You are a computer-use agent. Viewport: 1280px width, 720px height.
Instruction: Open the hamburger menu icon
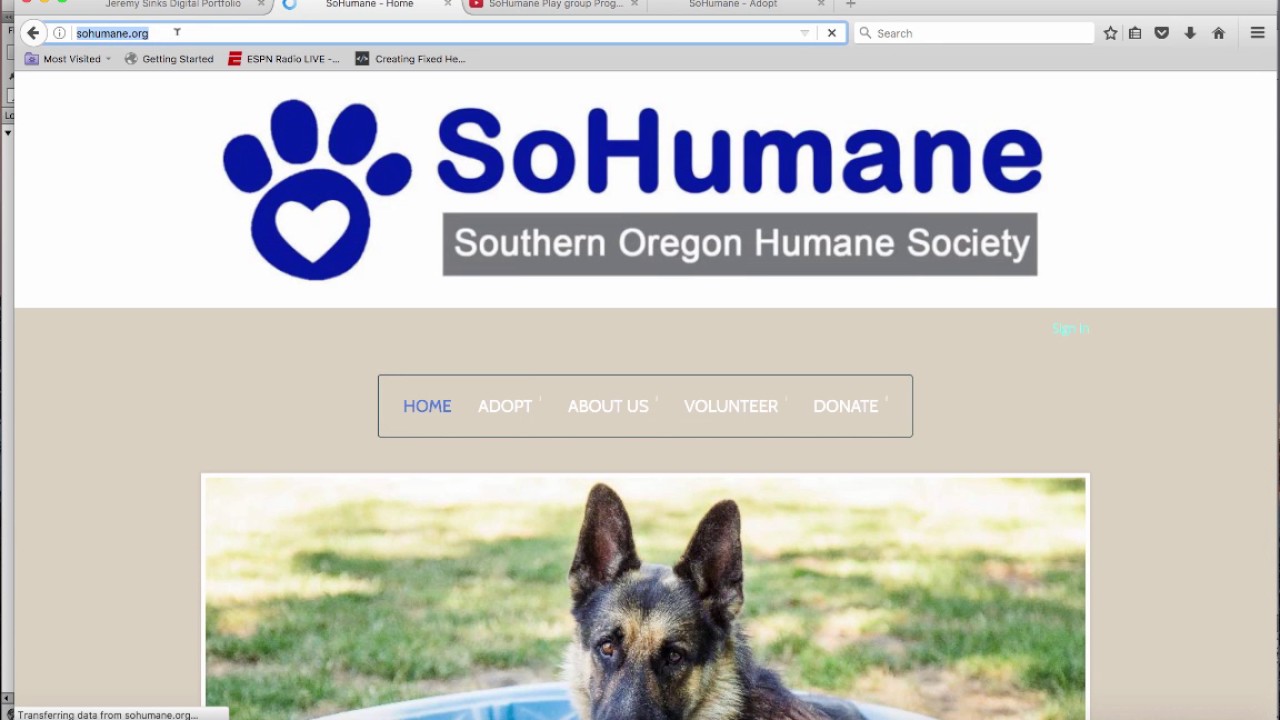tap(1258, 33)
